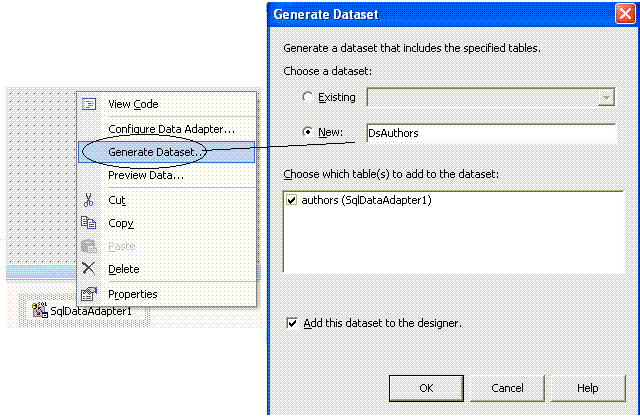Open Help for Generate Dataset dialog
The height and width of the screenshot is (419, 640).
[588, 388]
